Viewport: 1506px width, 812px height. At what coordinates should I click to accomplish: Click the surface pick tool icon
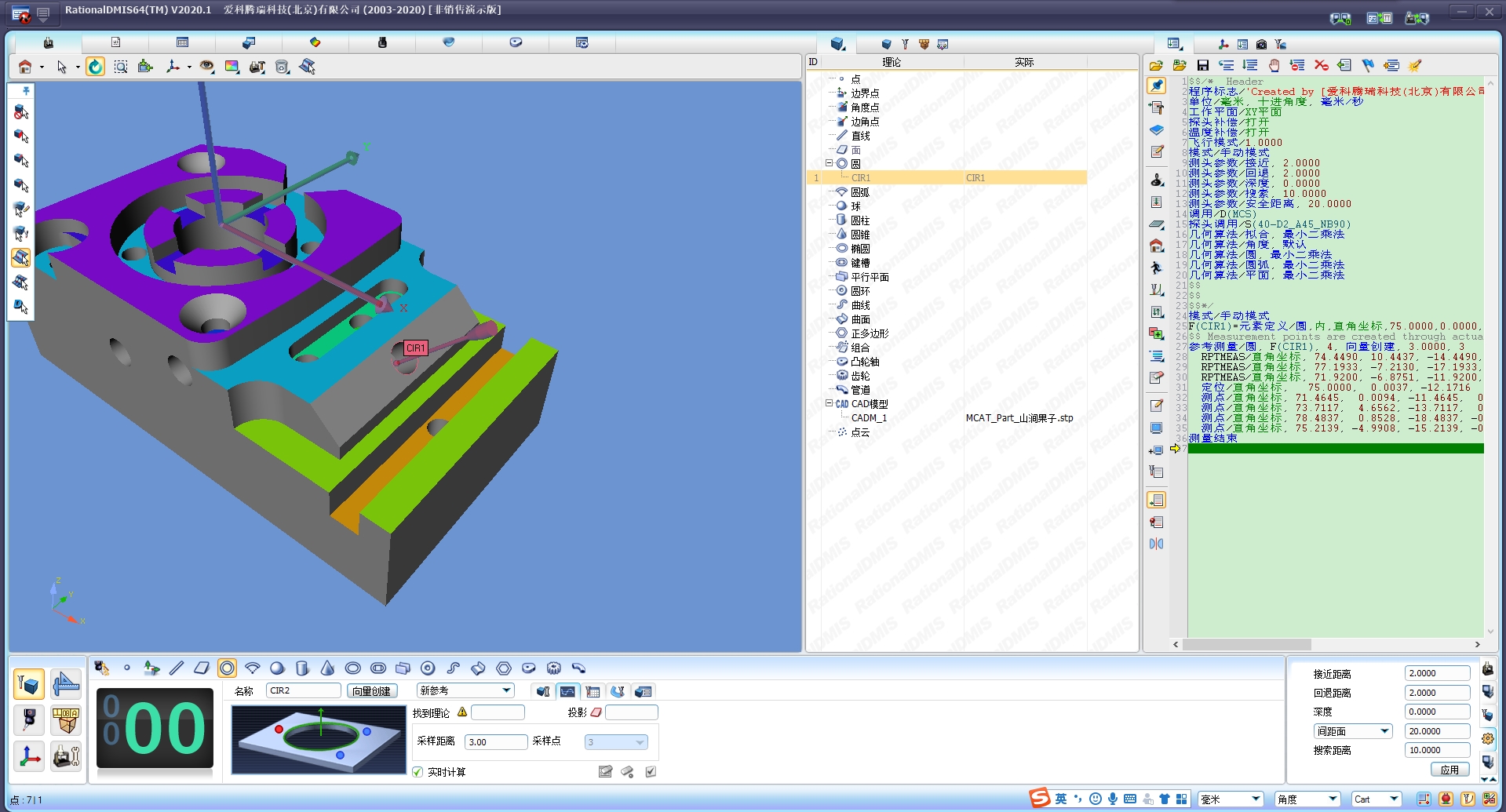[308, 67]
